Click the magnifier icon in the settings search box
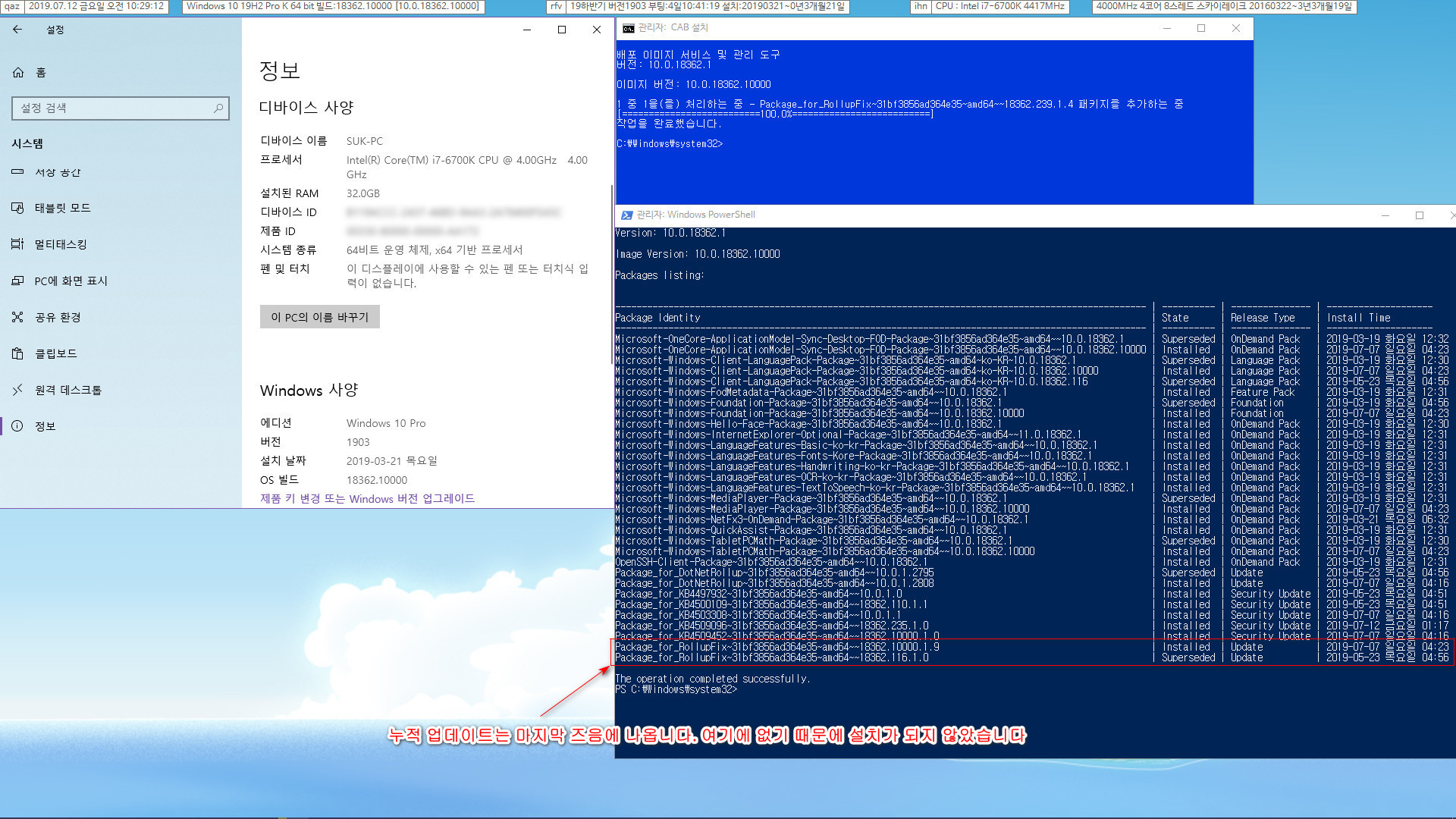The width and height of the screenshot is (1456, 819). click(x=218, y=108)
